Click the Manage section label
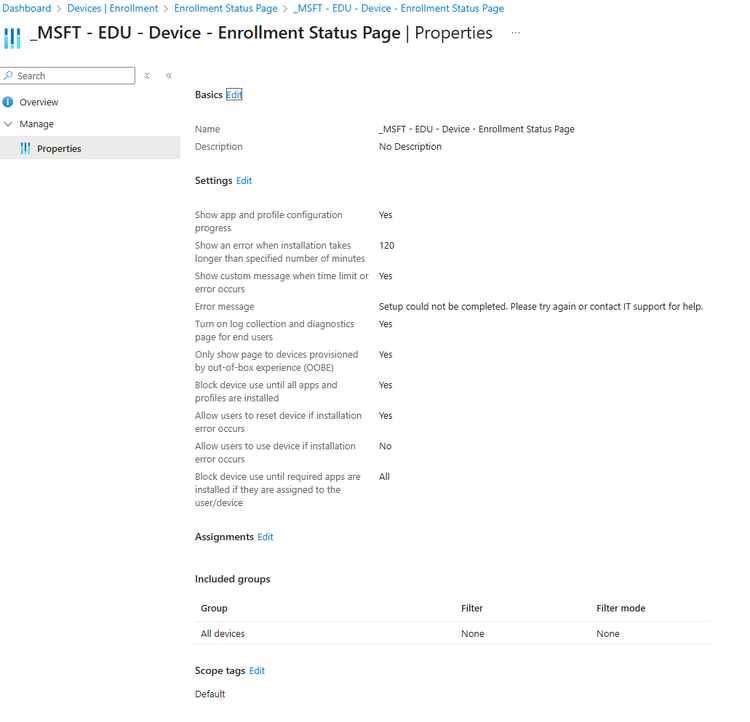 click(x=36, y=124)
